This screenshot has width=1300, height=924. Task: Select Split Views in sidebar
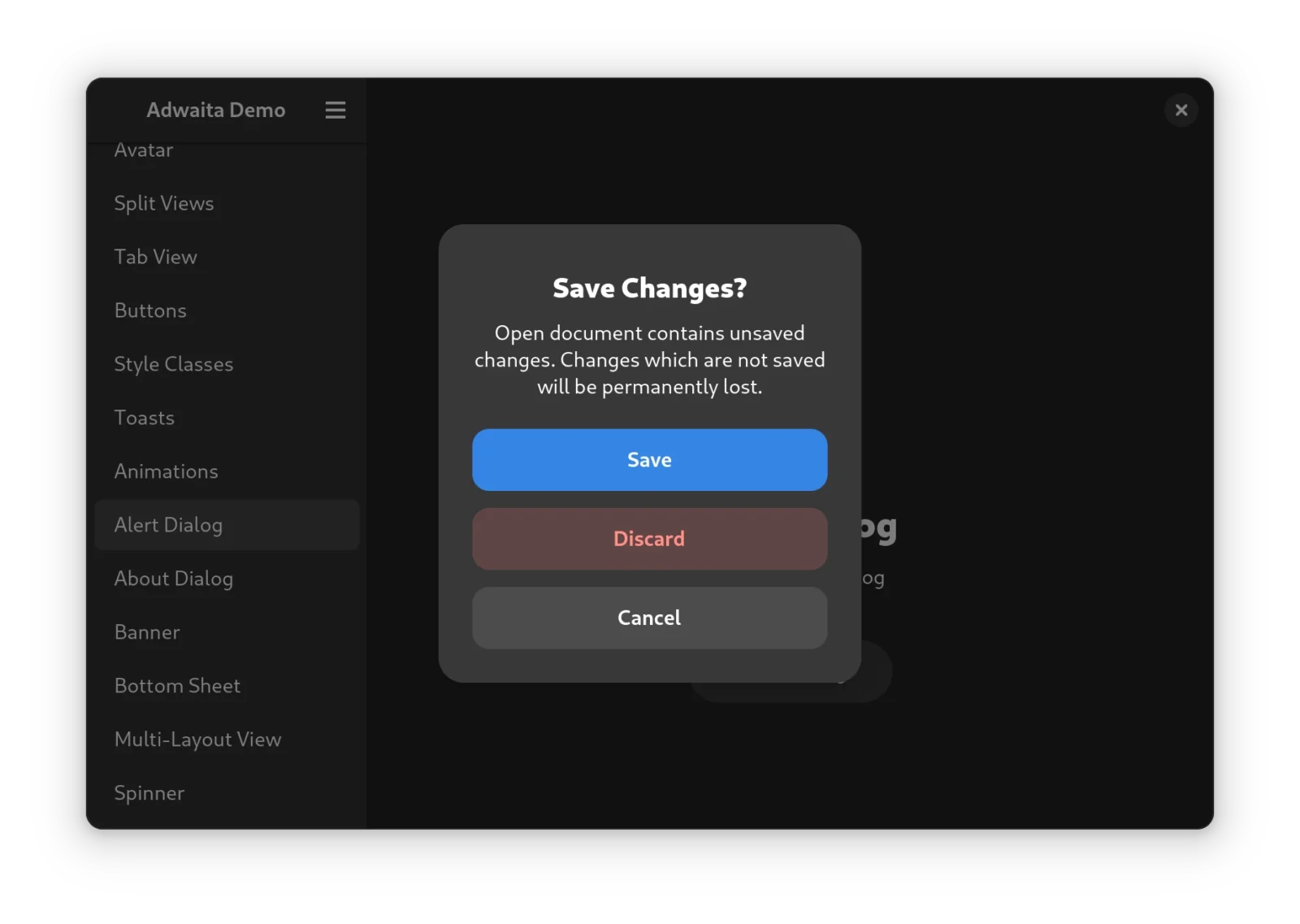[164, 203]
